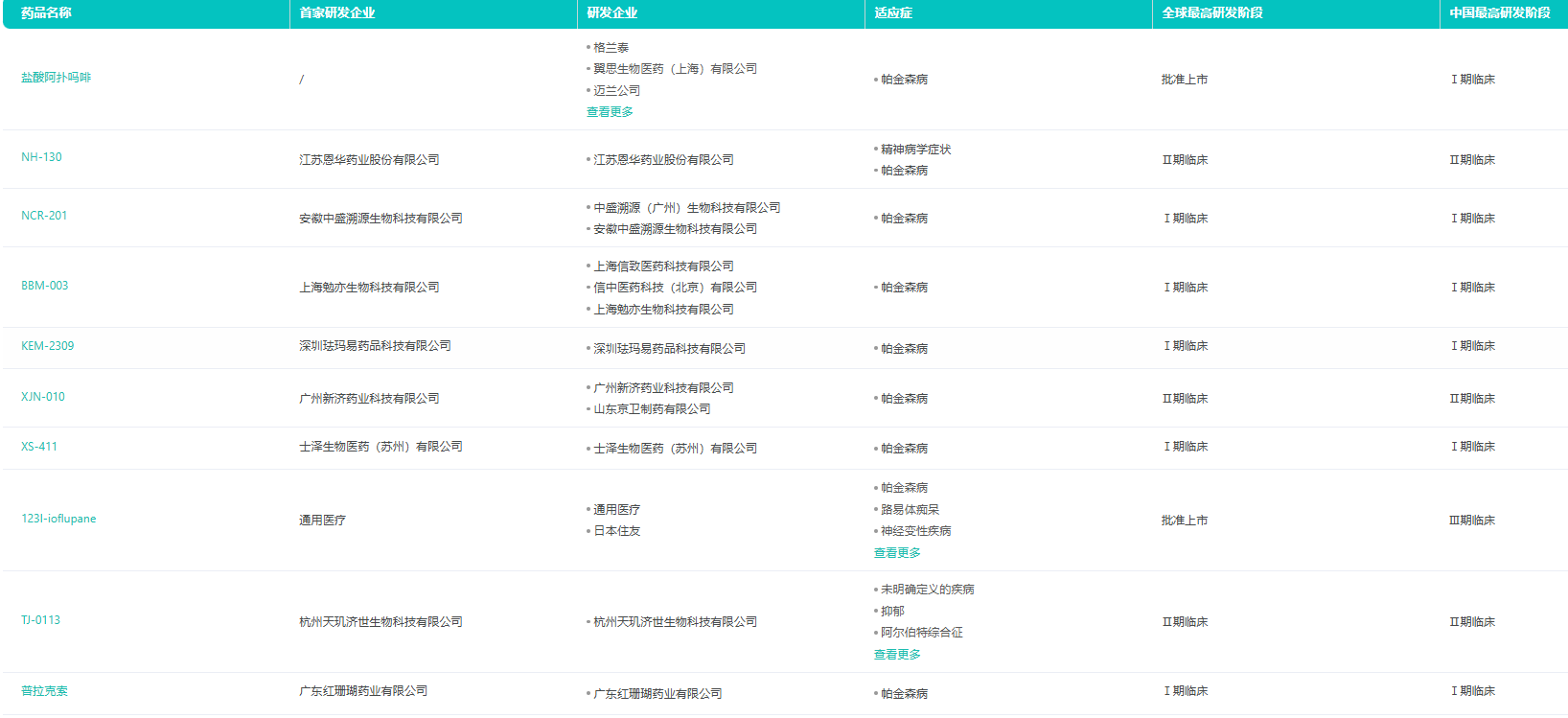
Task: Click the 药品名称 column header
Action: pos(46,13)
